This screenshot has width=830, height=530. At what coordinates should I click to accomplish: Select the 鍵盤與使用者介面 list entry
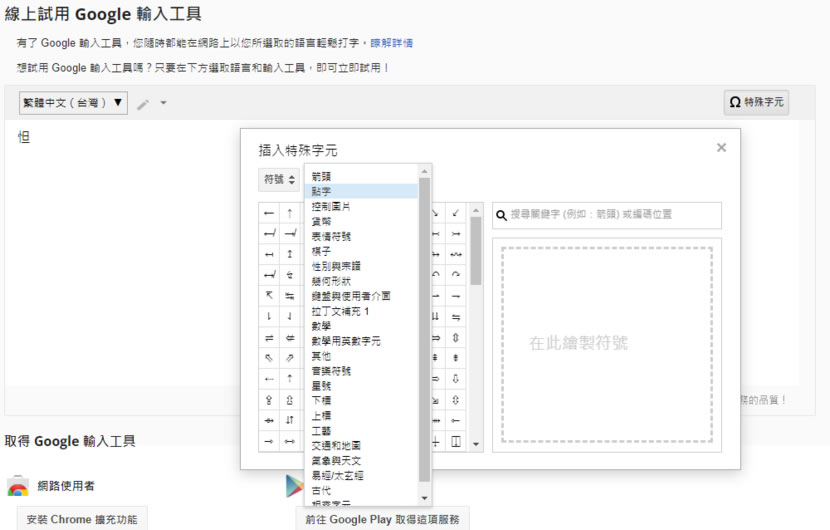[361, 296]
